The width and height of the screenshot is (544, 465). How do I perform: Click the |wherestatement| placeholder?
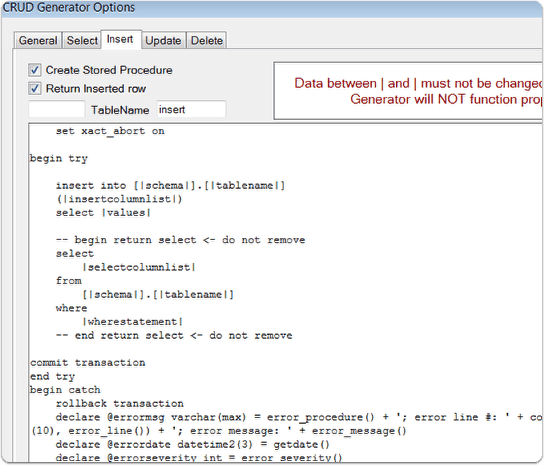133,322
